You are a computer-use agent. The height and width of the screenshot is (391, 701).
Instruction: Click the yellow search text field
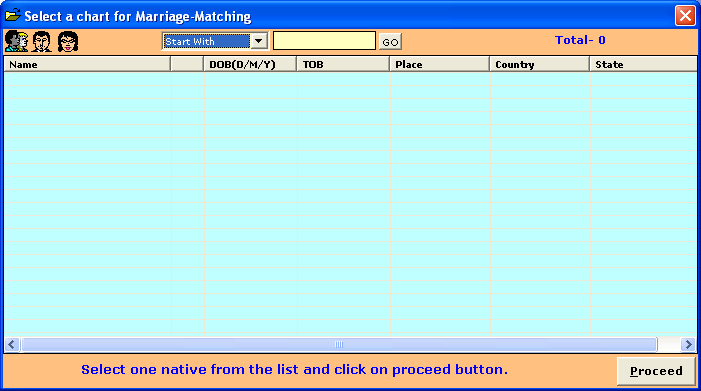tap(324, 41)
